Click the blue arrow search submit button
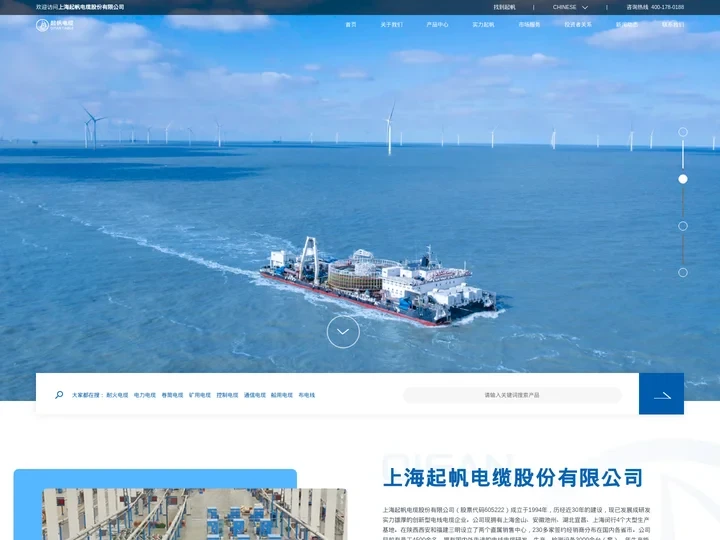 tap(661, 394)
